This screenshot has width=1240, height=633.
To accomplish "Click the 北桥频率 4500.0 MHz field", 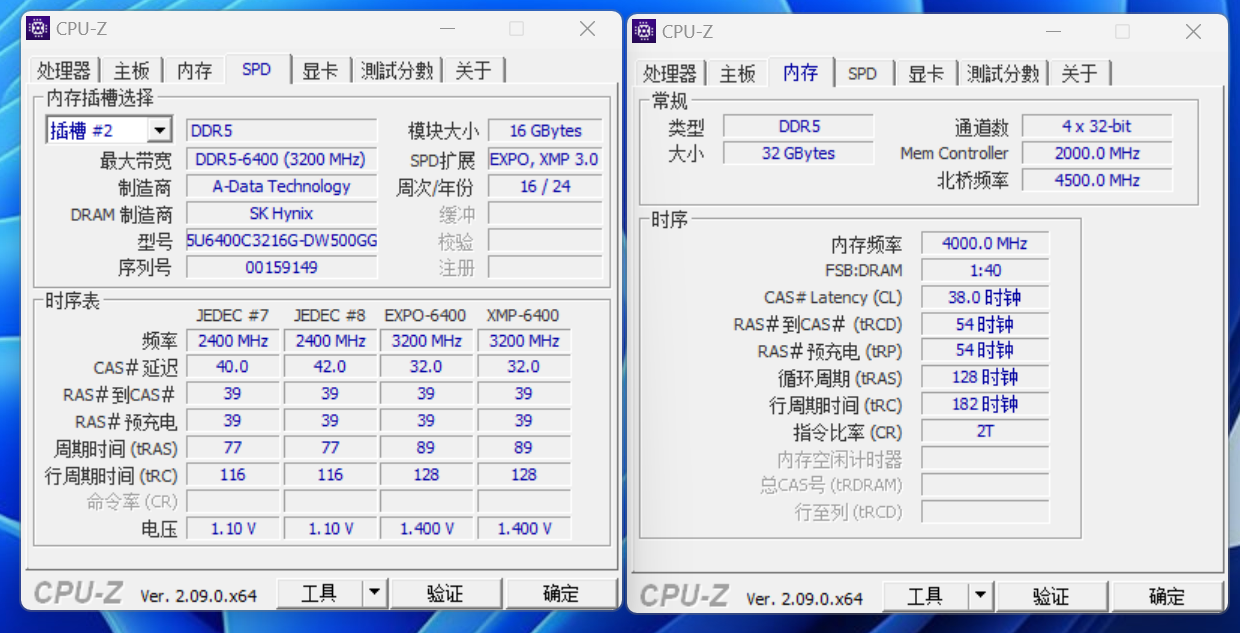I will pyautogui.click(x=1097, y=180).
